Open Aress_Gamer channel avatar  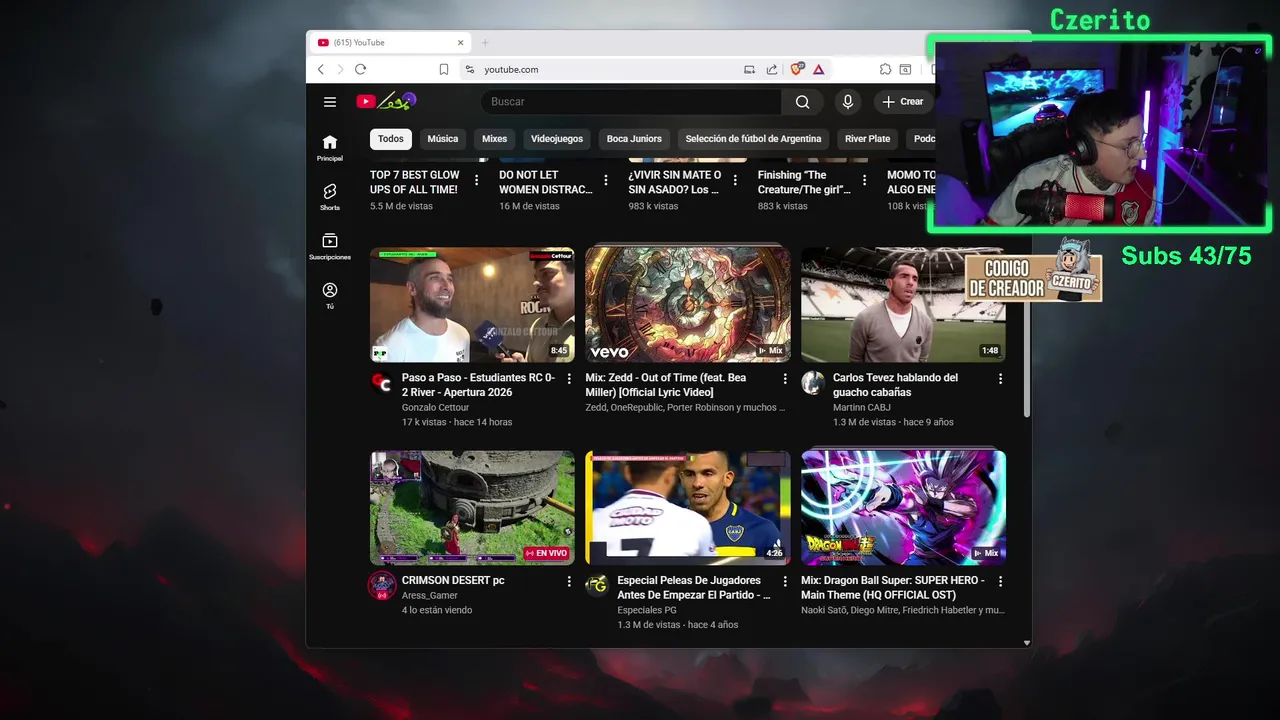click(x=381, y=586)
